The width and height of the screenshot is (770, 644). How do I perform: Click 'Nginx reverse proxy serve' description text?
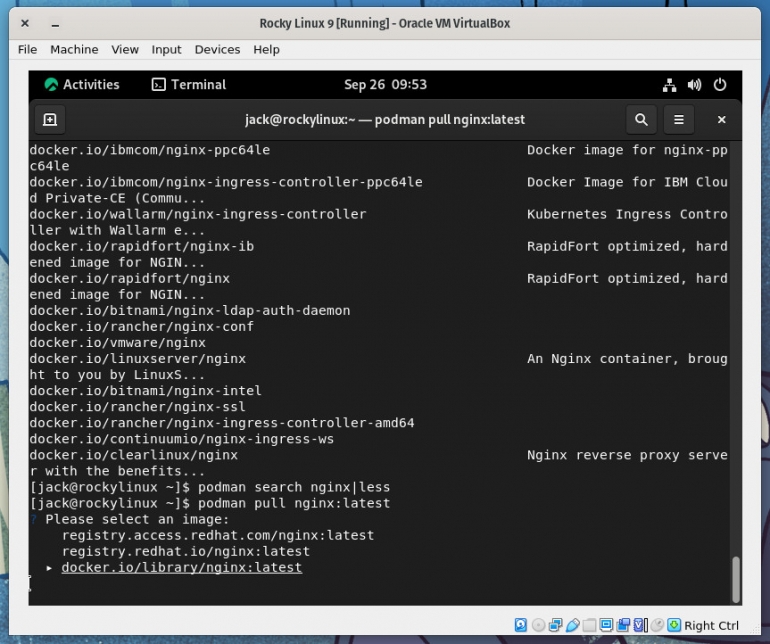pos(627,455)
